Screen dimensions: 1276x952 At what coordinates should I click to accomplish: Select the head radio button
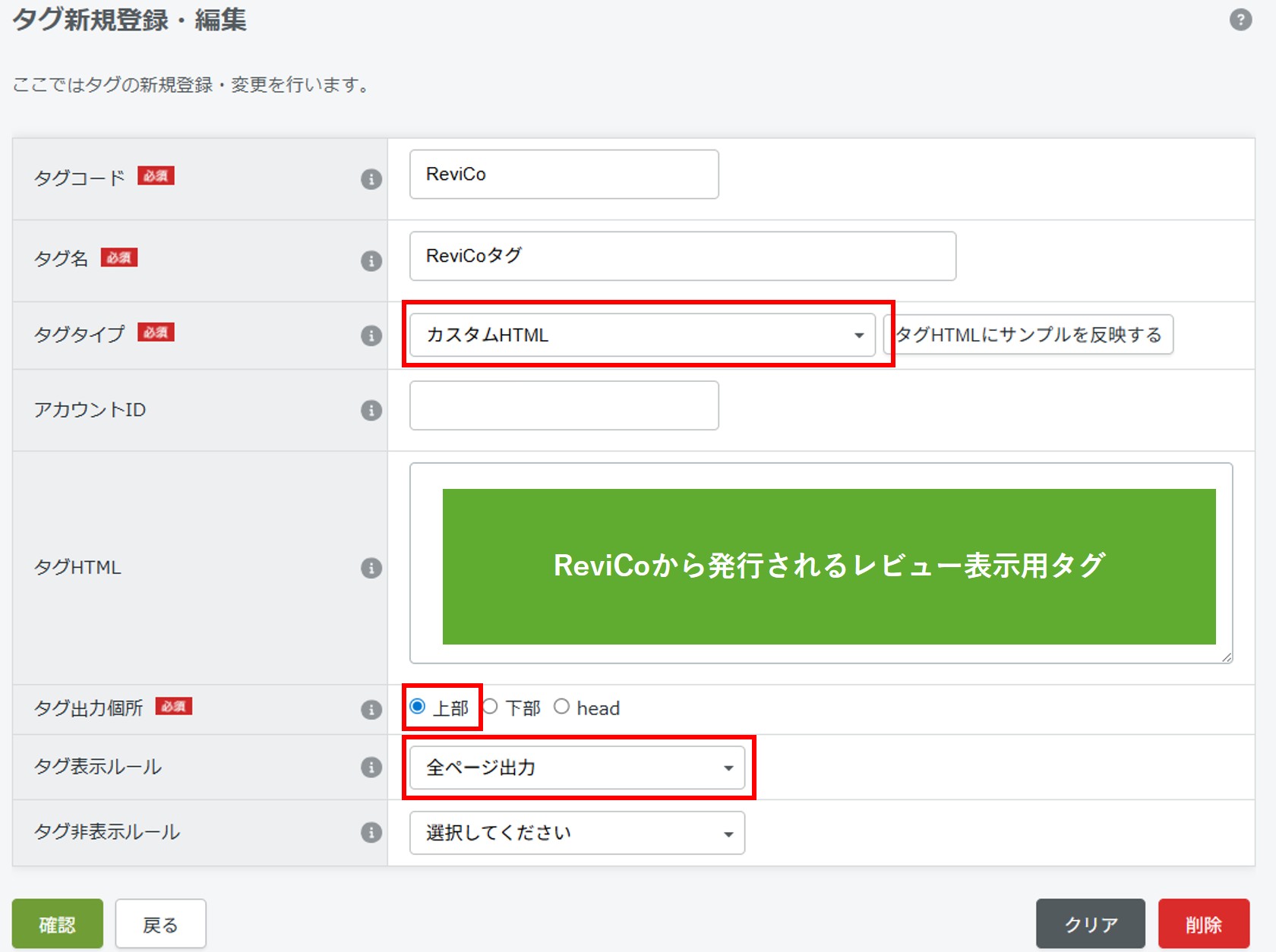563,707
